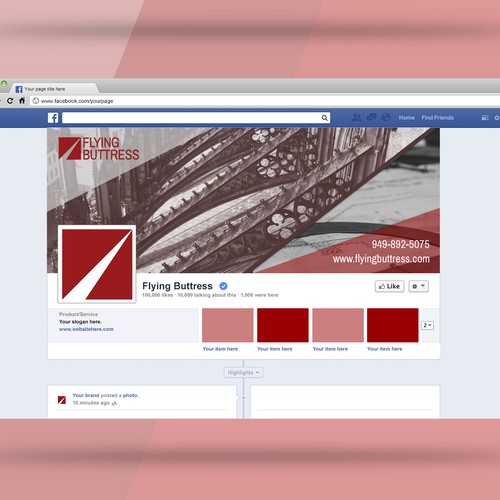The image size is (500, 500).
Task: Open fourth 'Your item here' link
Action: pos(385,349)
